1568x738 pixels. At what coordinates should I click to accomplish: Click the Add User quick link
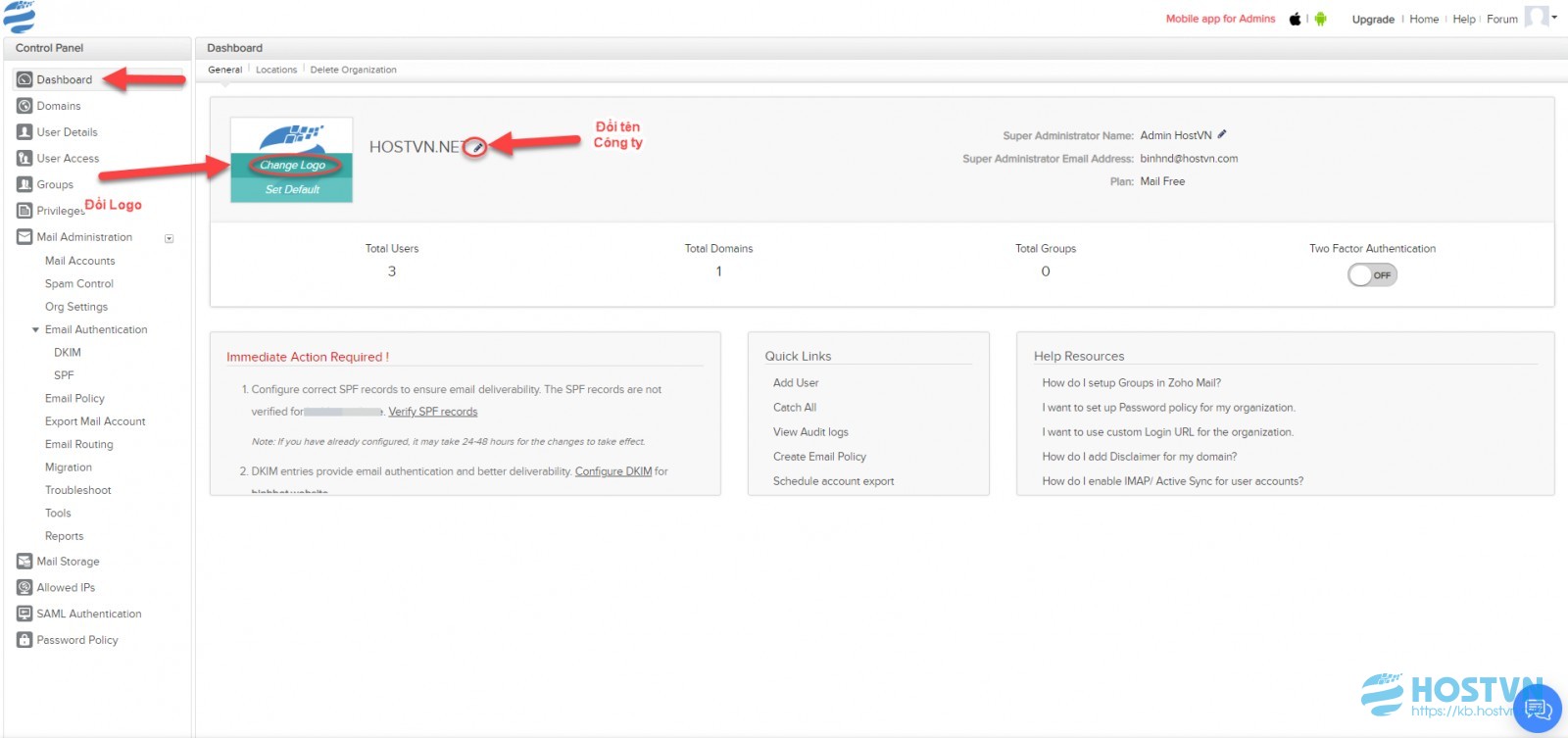click(796, 383)
